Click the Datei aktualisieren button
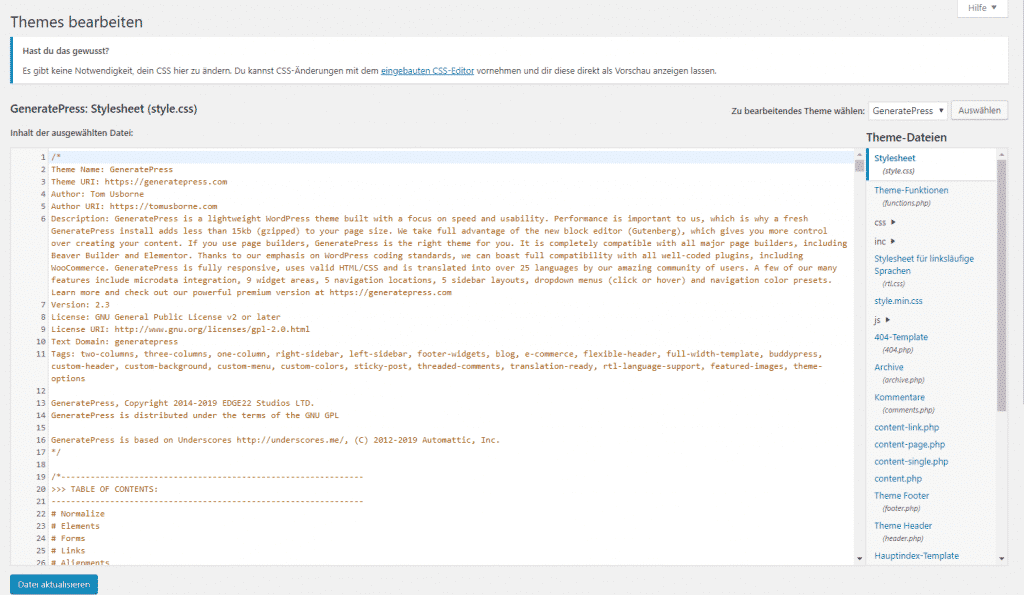The width and height of the screenshot is (1024, 595). (54, 585)
